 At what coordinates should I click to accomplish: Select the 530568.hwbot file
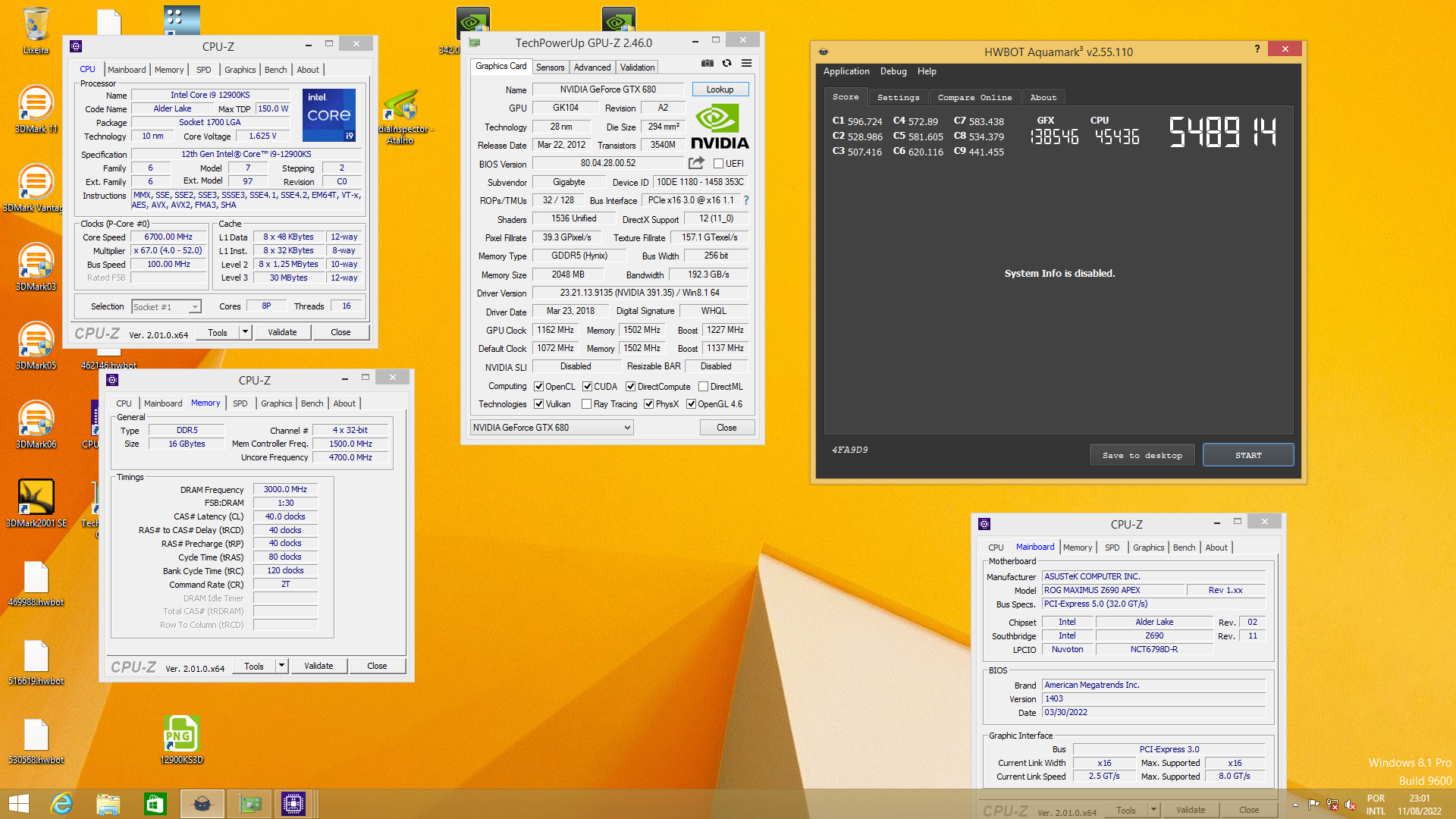coord(36,740)
